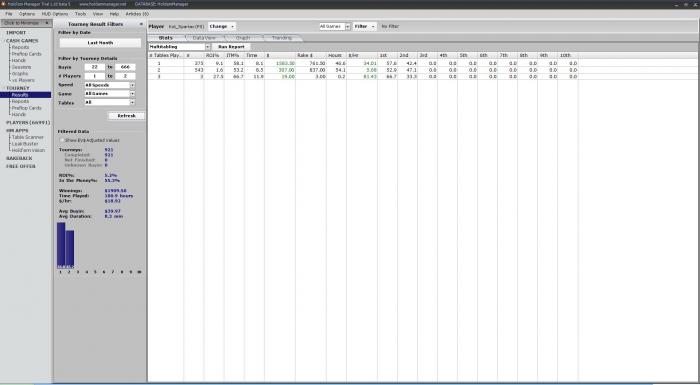Open the HUD Options menu
This screenshot has width=700, height=385.
tap(55, 14)
